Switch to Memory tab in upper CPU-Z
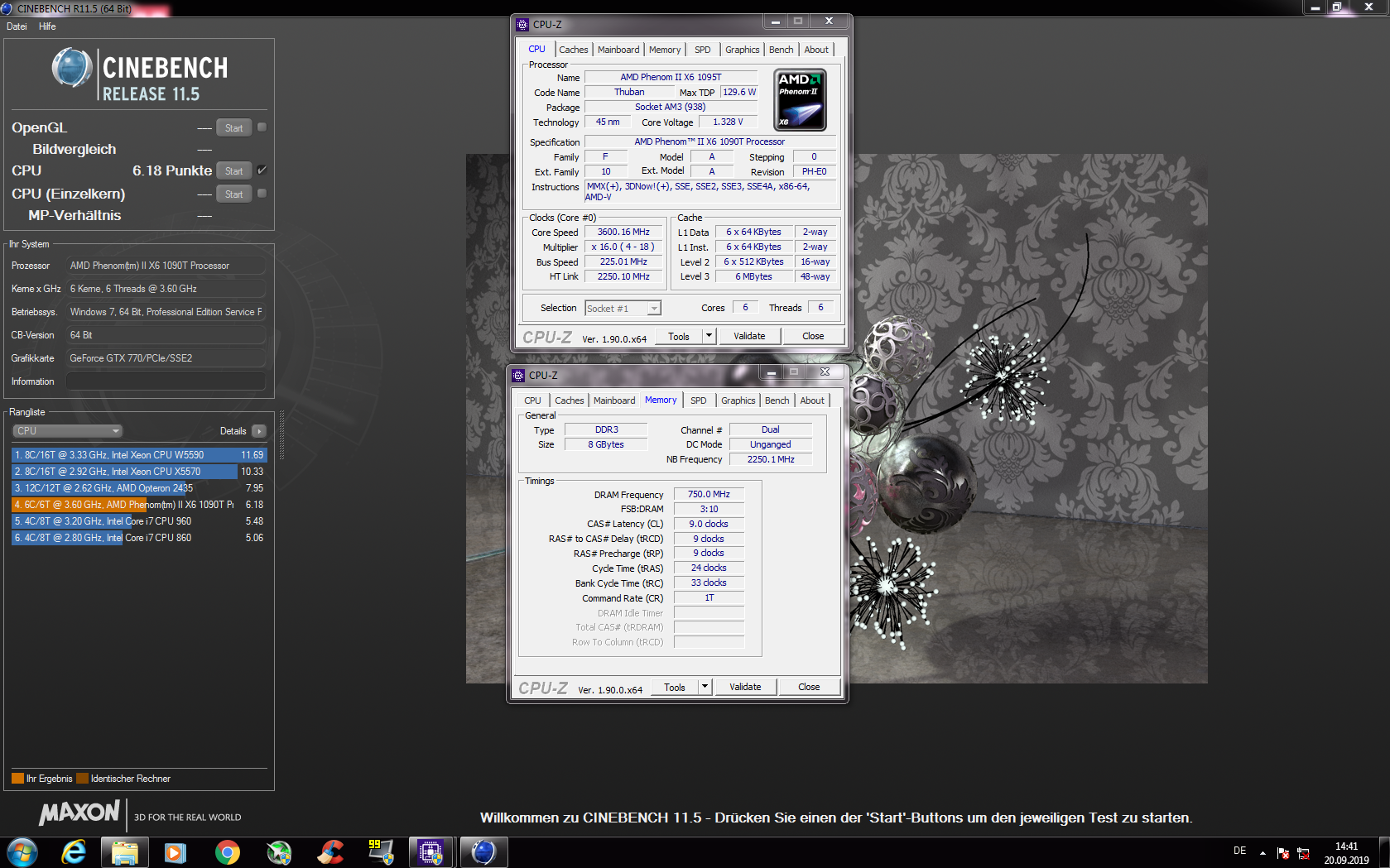 [665, 50]
